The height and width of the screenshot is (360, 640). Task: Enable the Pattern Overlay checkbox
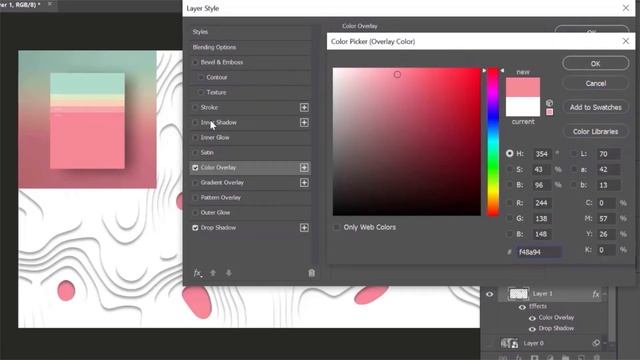(x=195, y=198)
